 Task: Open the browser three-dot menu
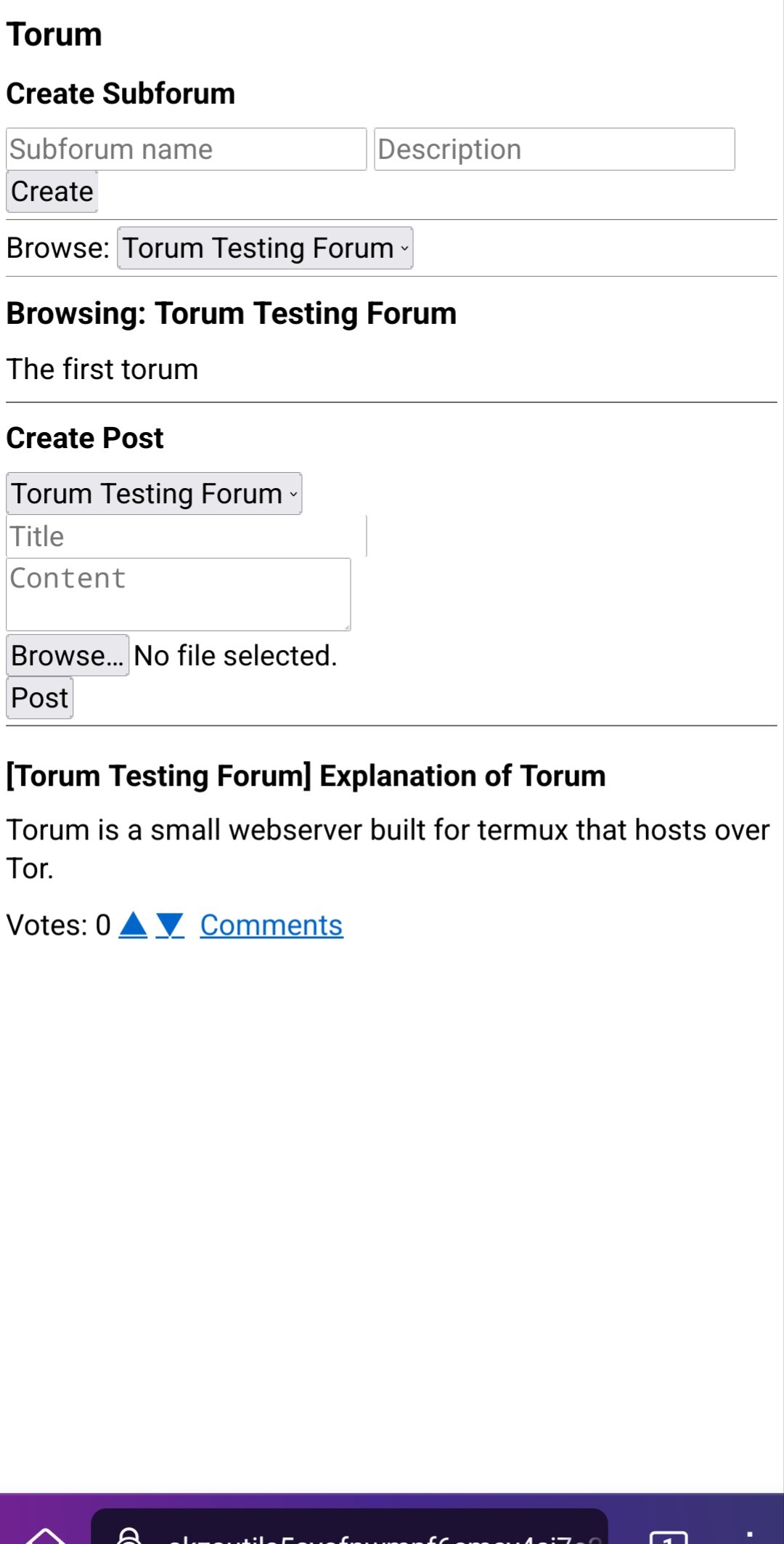(x=749, y=1535)
